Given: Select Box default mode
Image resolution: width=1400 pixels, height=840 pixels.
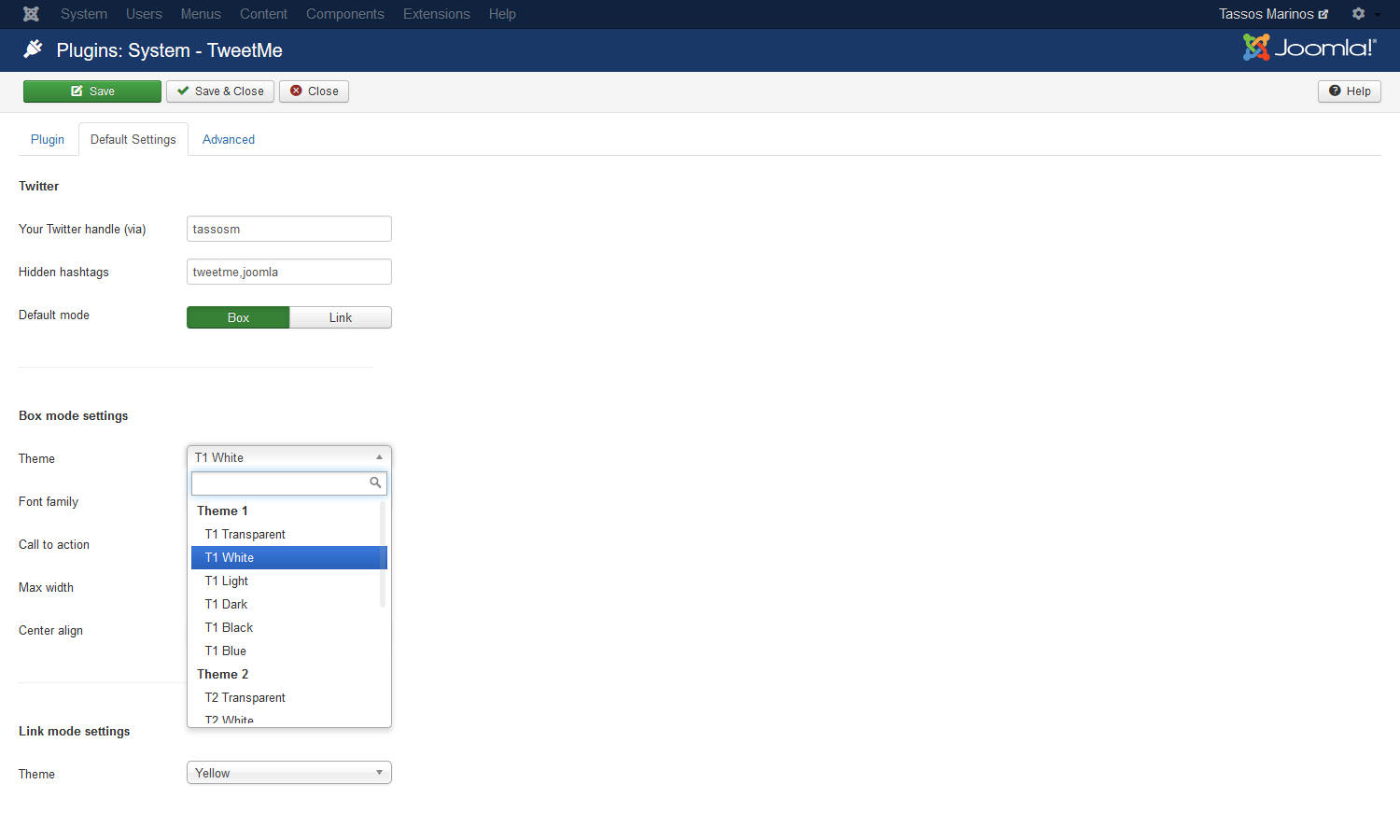Looking at the screenshot, I should coord(238,317).
